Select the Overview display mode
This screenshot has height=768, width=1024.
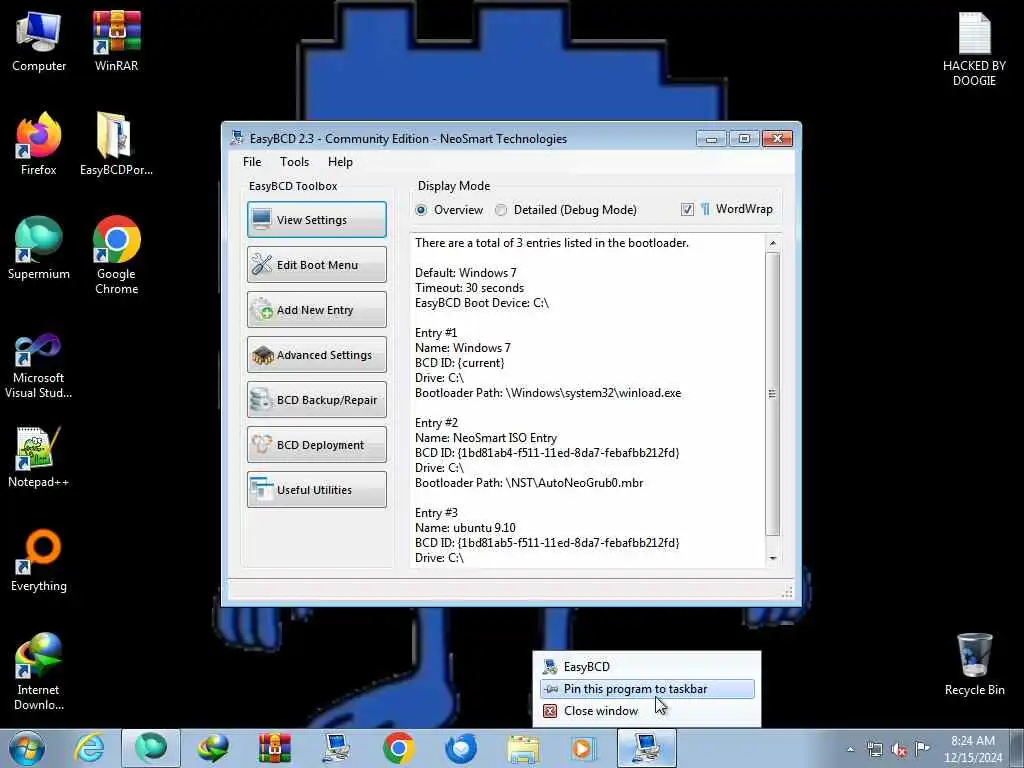[x=449, y=210]
